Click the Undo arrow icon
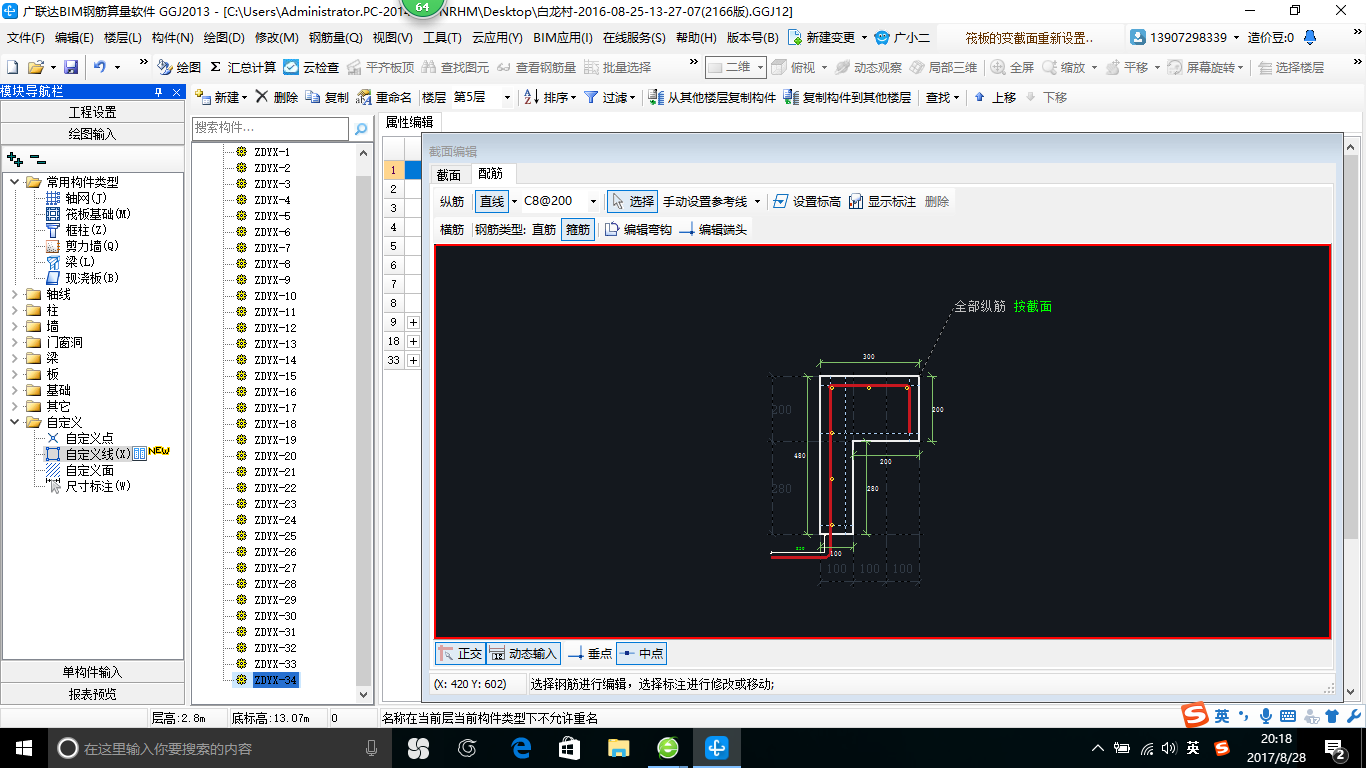Image resolution: width=1366 pixels, height=768 pixels. (100, 67)
